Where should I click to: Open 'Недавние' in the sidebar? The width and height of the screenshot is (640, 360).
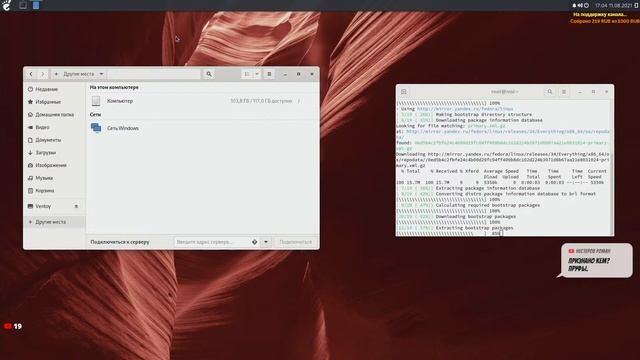(x=54, y=89)
